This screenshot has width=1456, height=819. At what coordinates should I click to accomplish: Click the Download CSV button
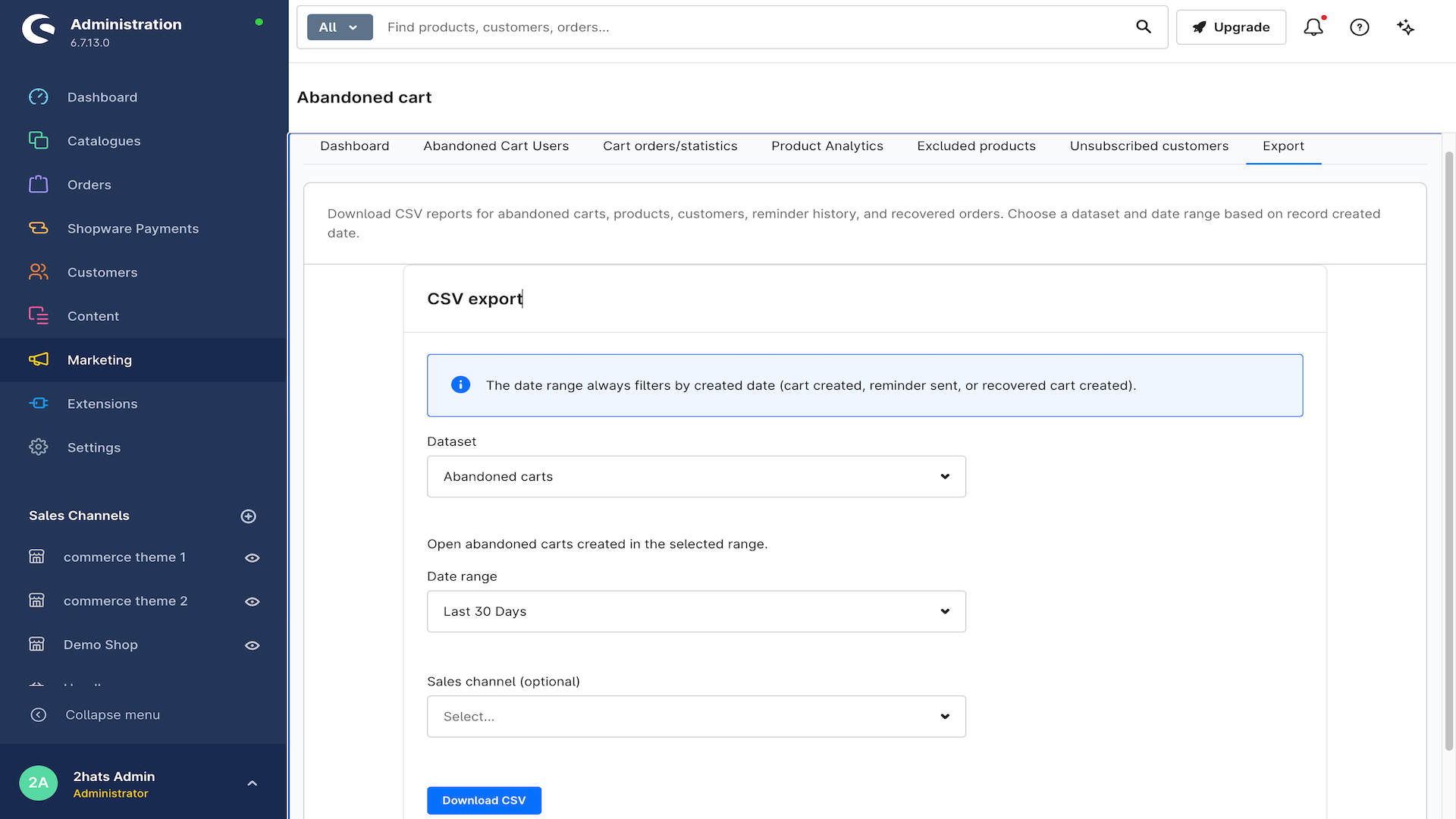tap(484, 800)
